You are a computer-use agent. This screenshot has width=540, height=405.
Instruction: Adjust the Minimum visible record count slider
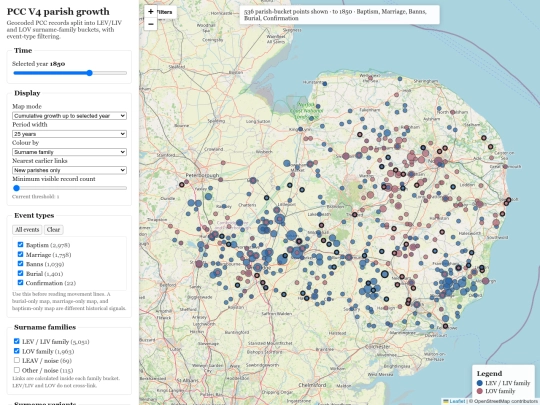tap(70, 188)
